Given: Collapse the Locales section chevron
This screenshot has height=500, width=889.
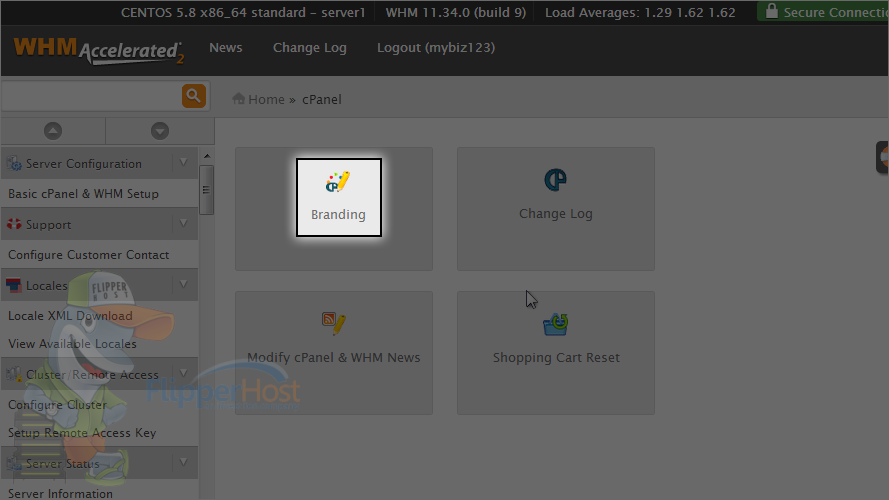Looking at the screenshot, I should (x=184, y=284).
